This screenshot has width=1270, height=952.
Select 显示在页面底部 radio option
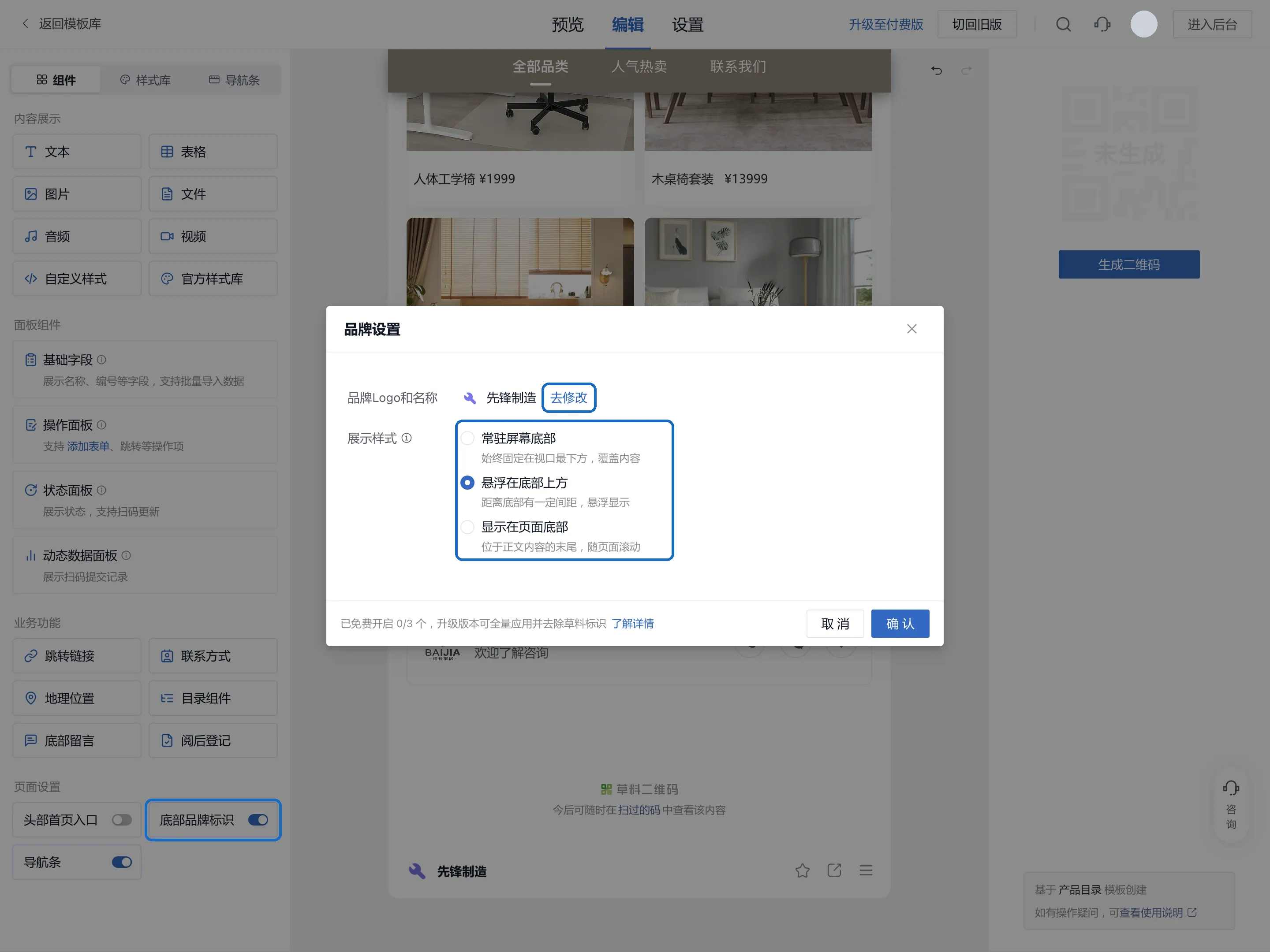coord(467,527)
